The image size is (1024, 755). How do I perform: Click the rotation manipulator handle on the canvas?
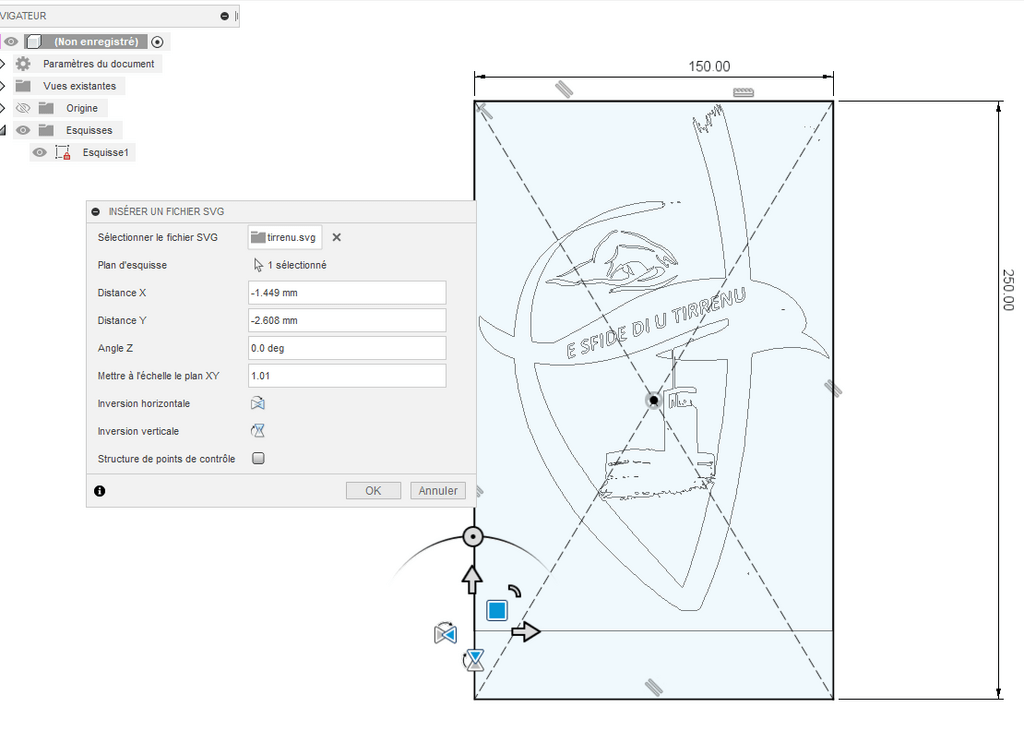[x=473, y=537]
